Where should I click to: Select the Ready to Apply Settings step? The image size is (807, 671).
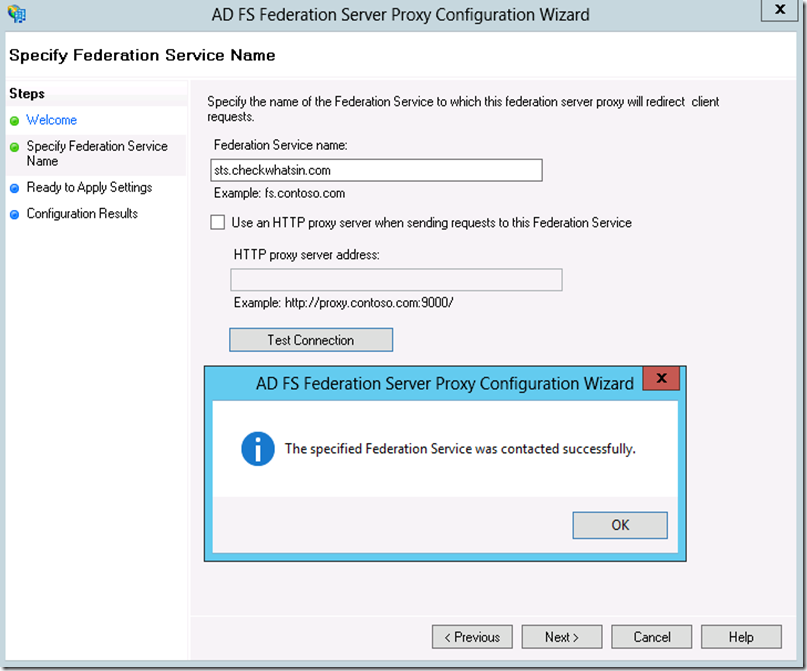(89, 187)
